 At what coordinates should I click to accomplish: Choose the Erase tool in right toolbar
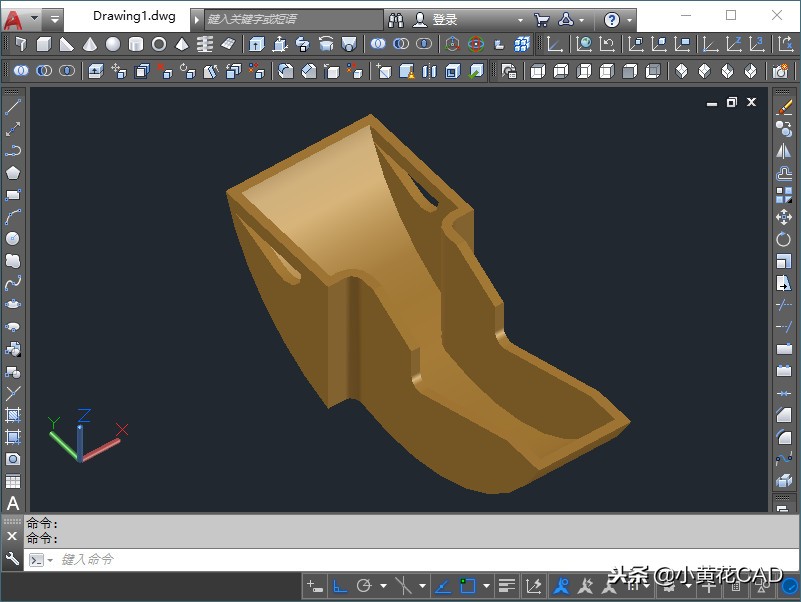click(x=784, y=107)
